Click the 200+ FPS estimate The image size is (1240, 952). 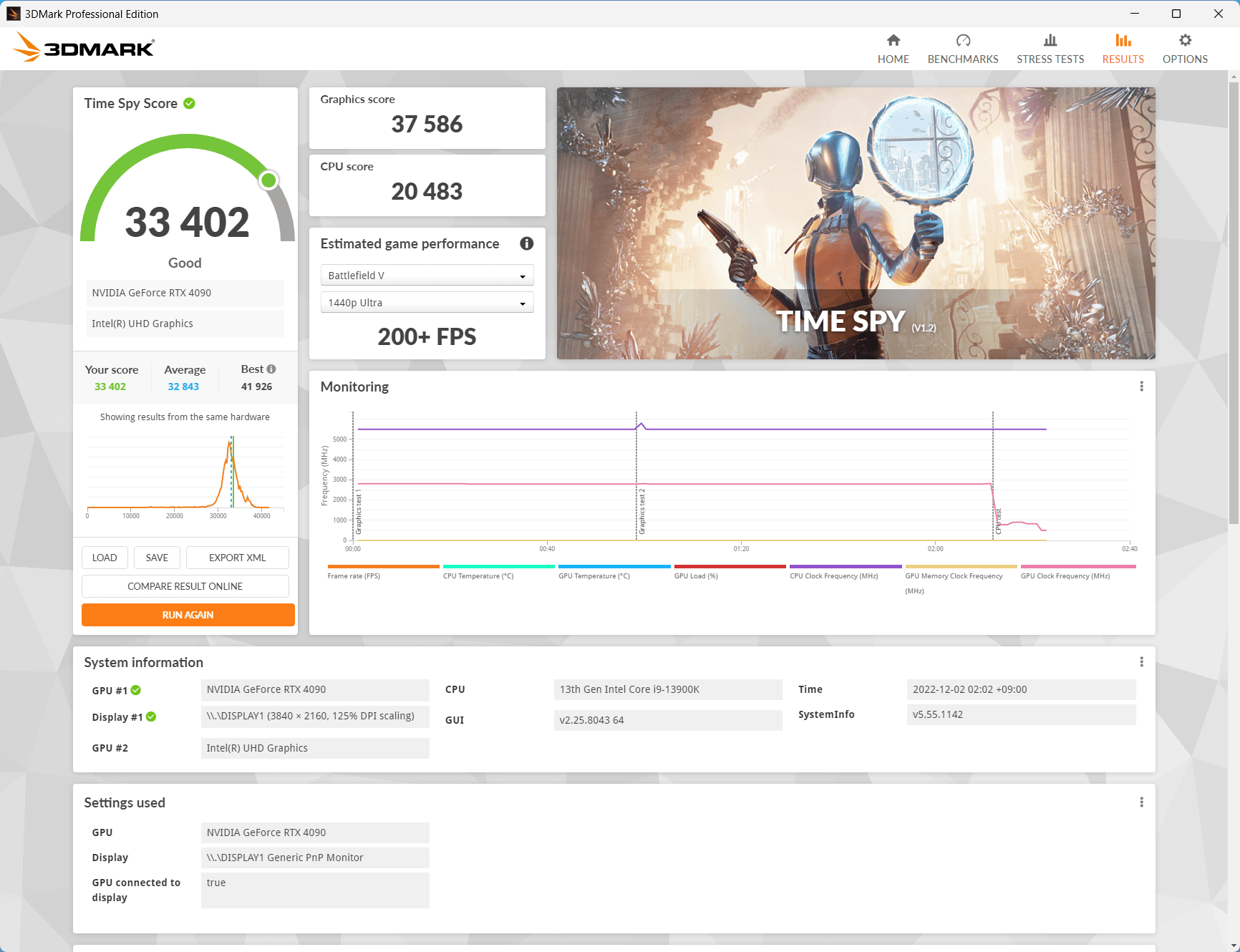point(427,336)
